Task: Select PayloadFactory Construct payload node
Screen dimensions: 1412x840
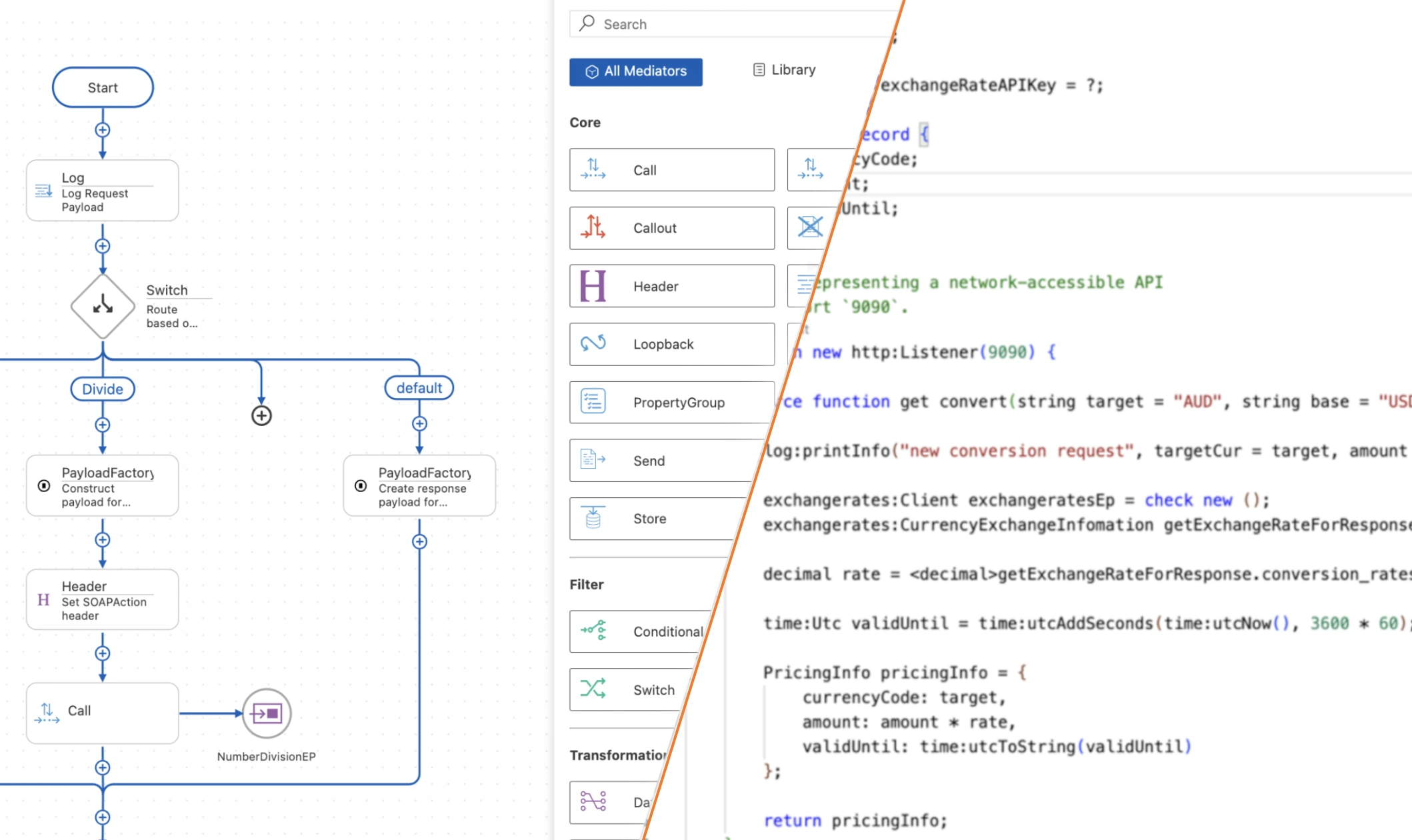Action: click(103, 485)
